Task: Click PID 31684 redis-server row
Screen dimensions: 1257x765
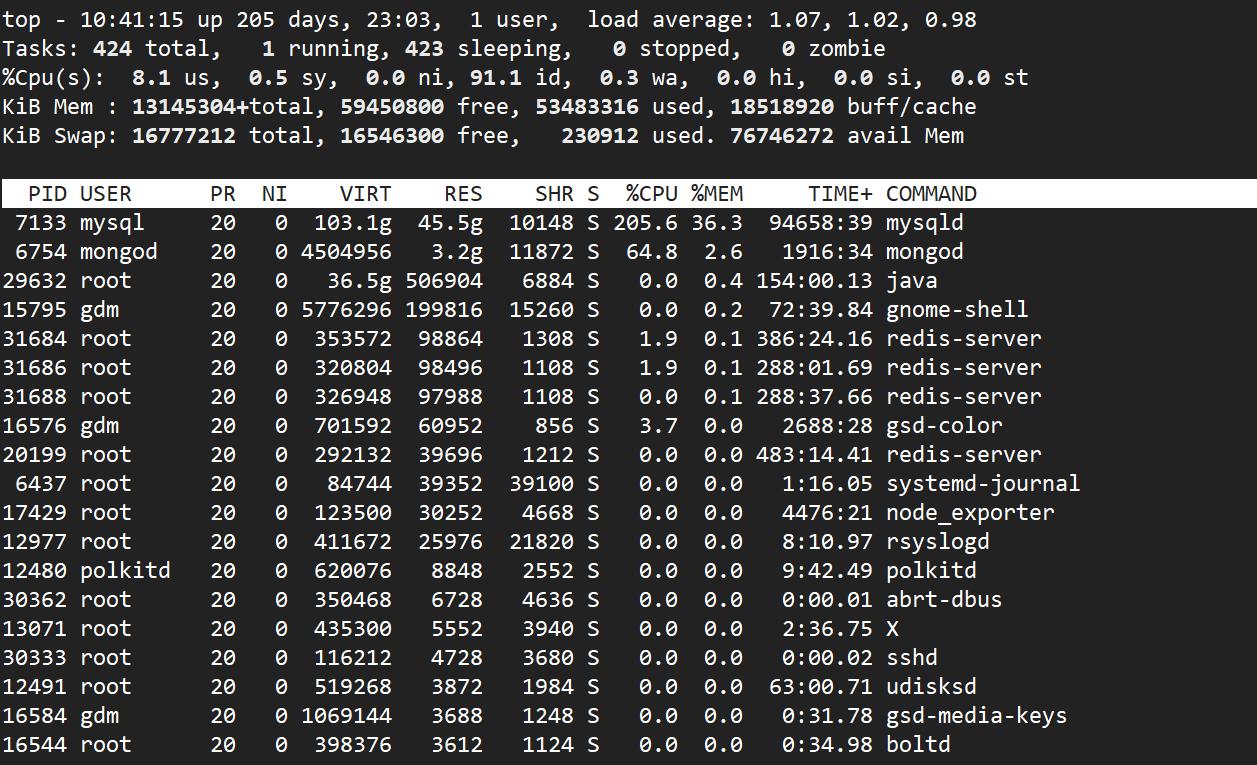Action: pos(628,339)
